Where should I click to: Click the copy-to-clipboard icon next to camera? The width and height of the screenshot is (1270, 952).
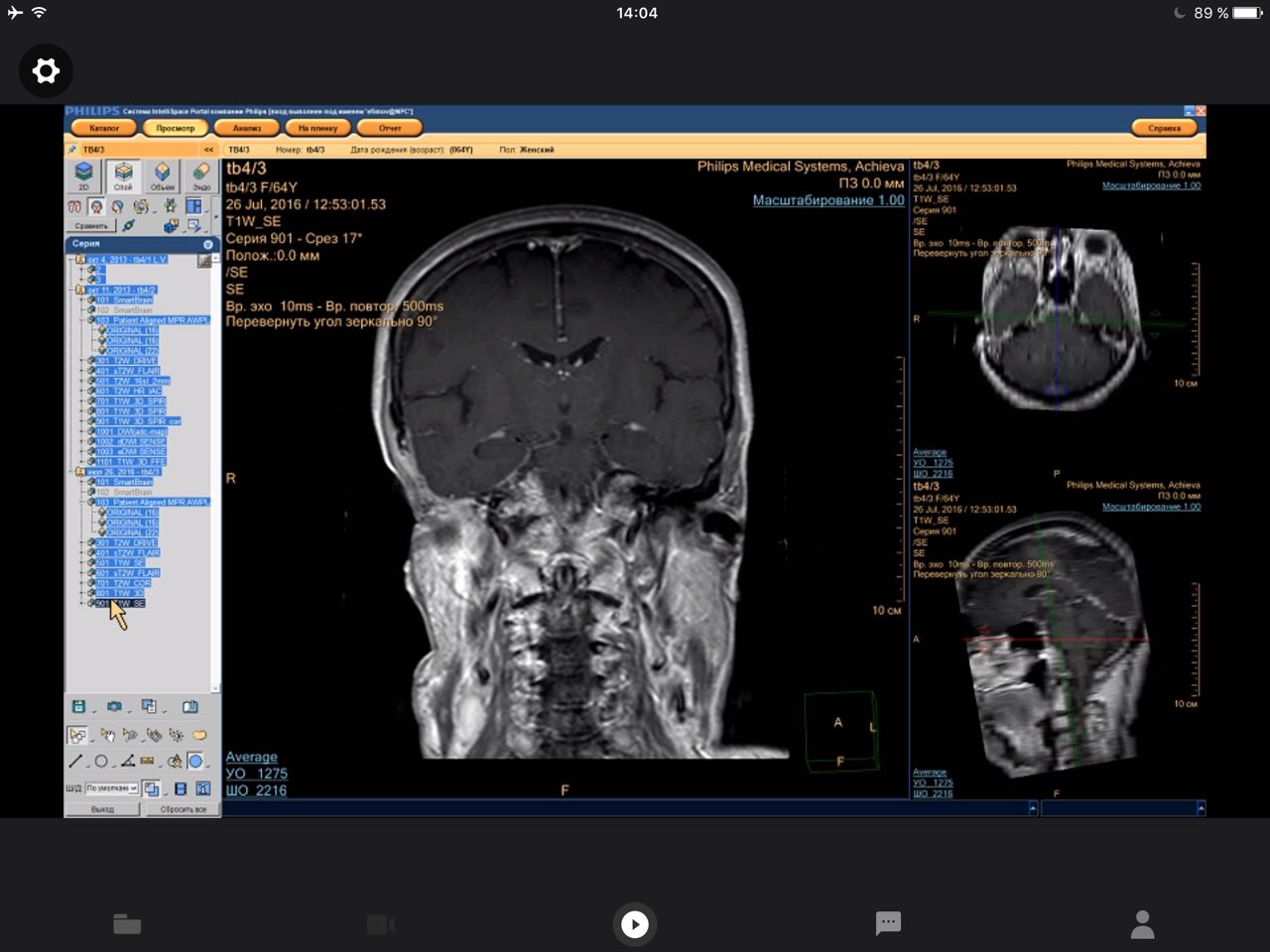tap(149, 706)
